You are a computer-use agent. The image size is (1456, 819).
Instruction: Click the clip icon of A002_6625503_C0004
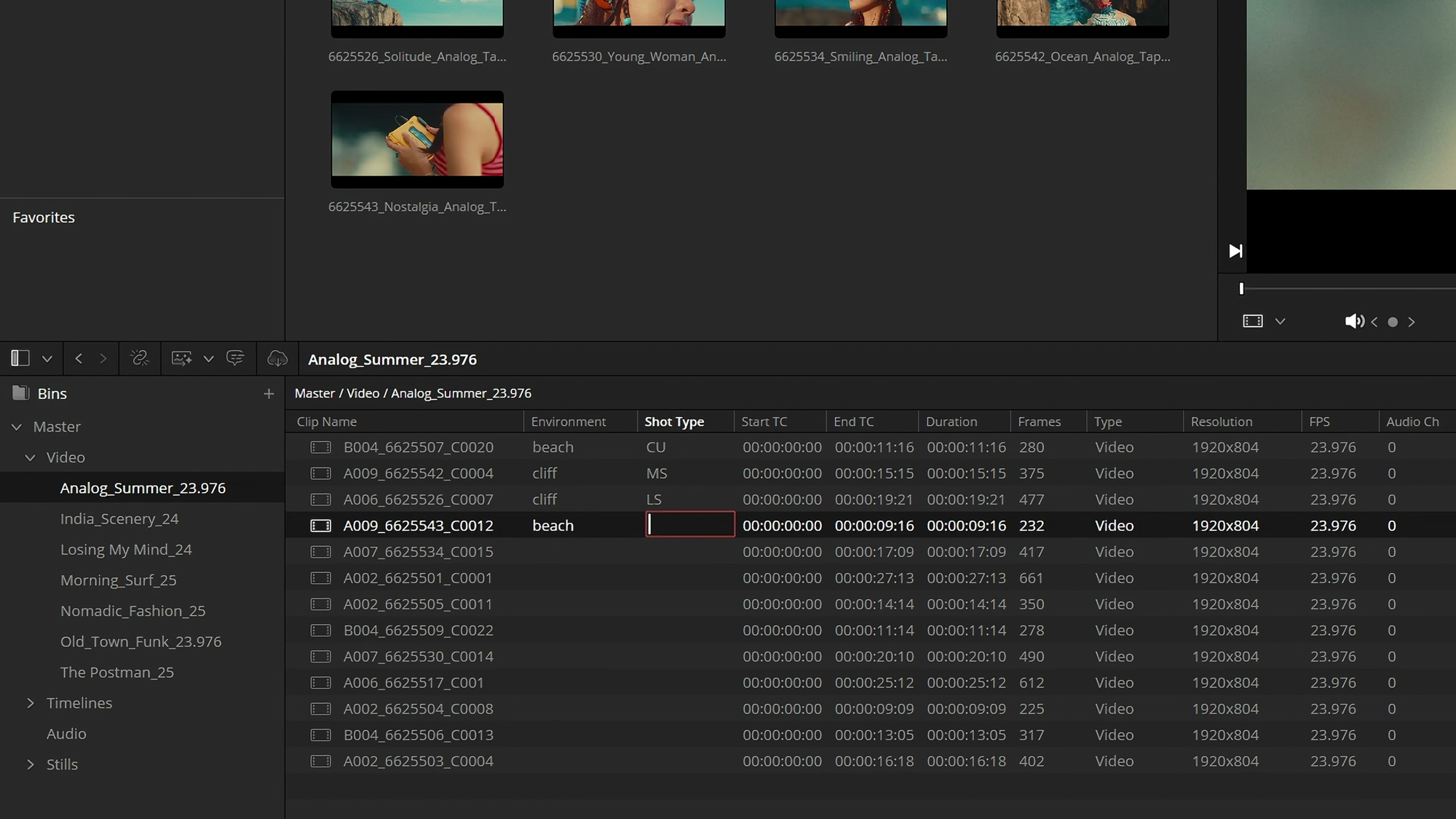320,761
